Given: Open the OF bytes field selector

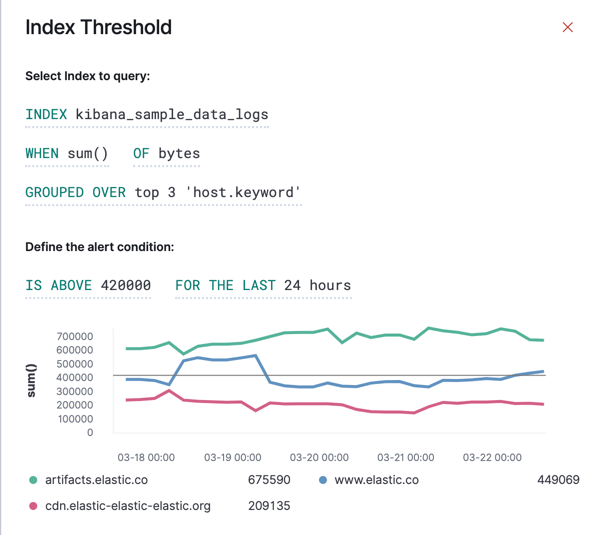Looking at the screenshot, I should (x=166, y=154).
